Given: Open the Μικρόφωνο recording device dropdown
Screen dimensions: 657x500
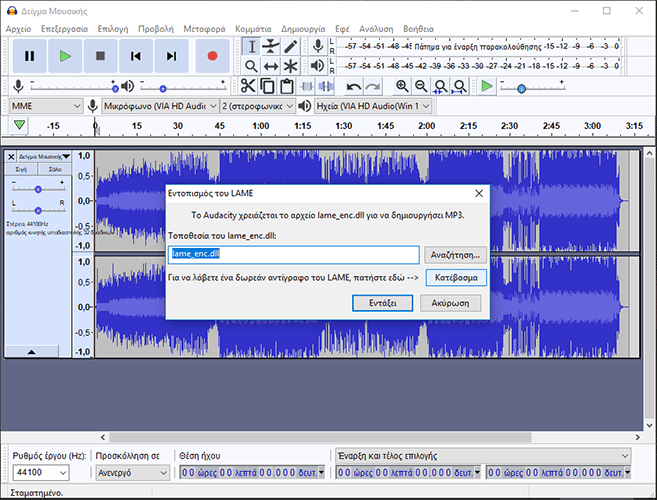Looking at the screenshot, I should coord(160,106).
